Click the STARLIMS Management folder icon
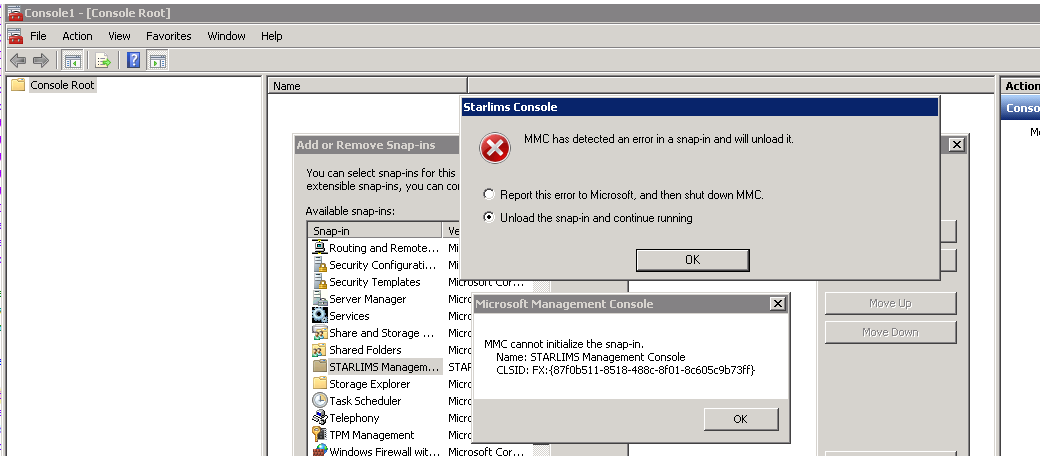The height and width of the screenshot is (459, 1040). point(320,367)
